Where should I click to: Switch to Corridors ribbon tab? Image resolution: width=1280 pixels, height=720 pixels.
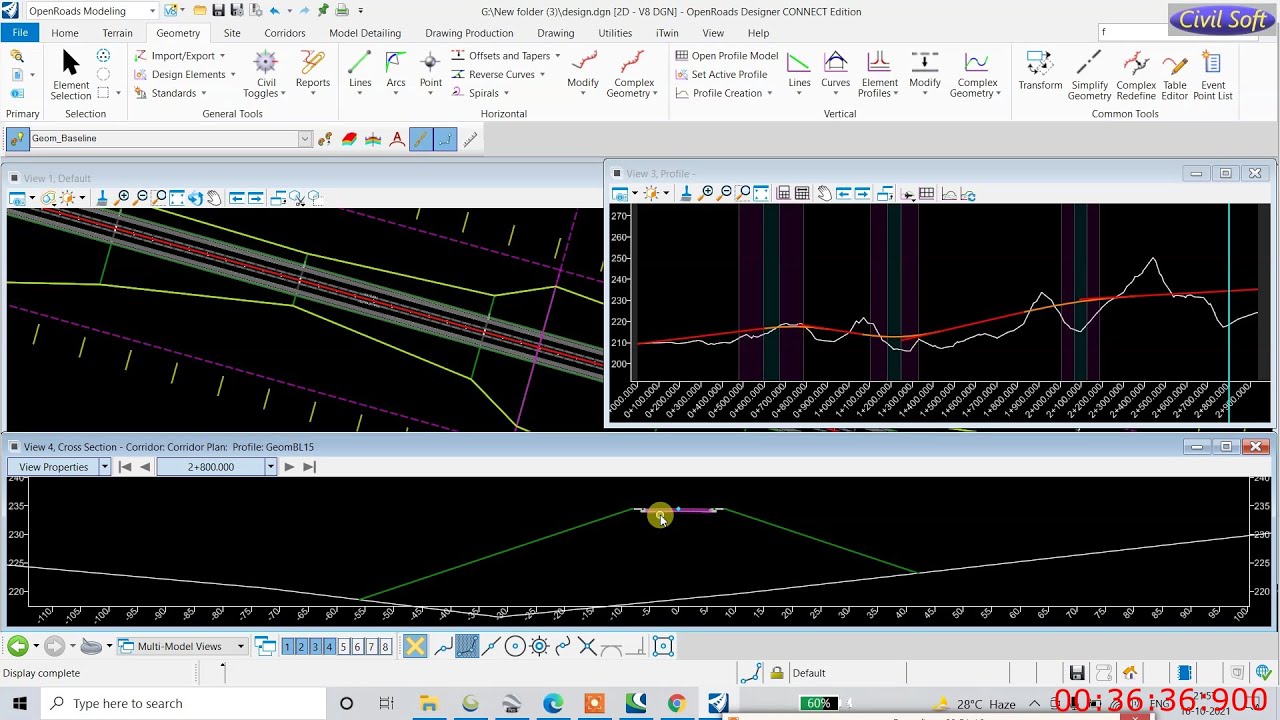click(285, 33)
